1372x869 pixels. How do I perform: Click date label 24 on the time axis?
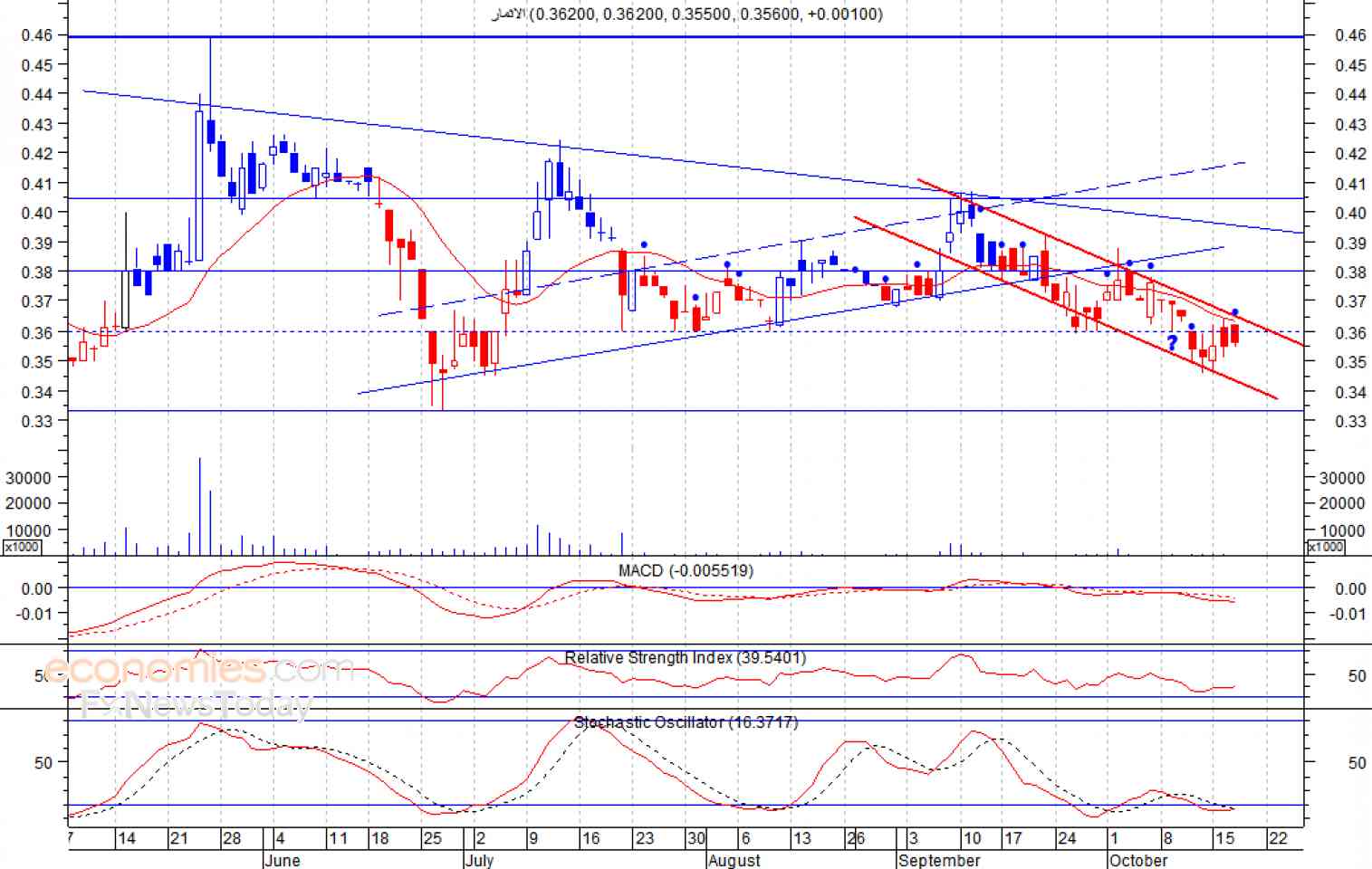click(x=1067, y=838)
